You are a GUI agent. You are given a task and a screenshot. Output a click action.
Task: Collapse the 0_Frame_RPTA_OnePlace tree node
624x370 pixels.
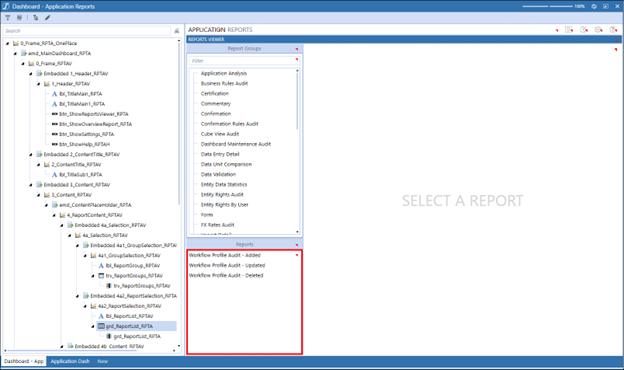(x=8, y=43)
